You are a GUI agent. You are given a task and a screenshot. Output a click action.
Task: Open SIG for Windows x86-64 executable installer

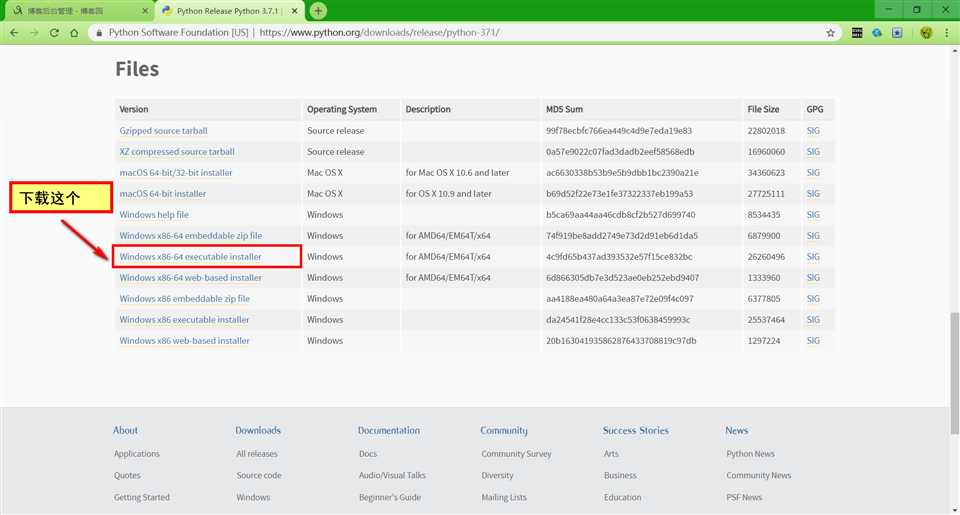click(813, 257)
